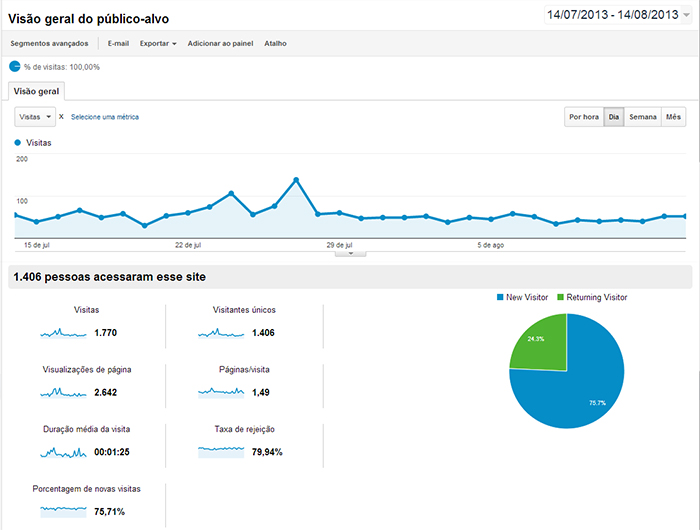Open the Visitas metric dropdown
The height and width of the screenshot is (530, 700).
pos(35,117)
